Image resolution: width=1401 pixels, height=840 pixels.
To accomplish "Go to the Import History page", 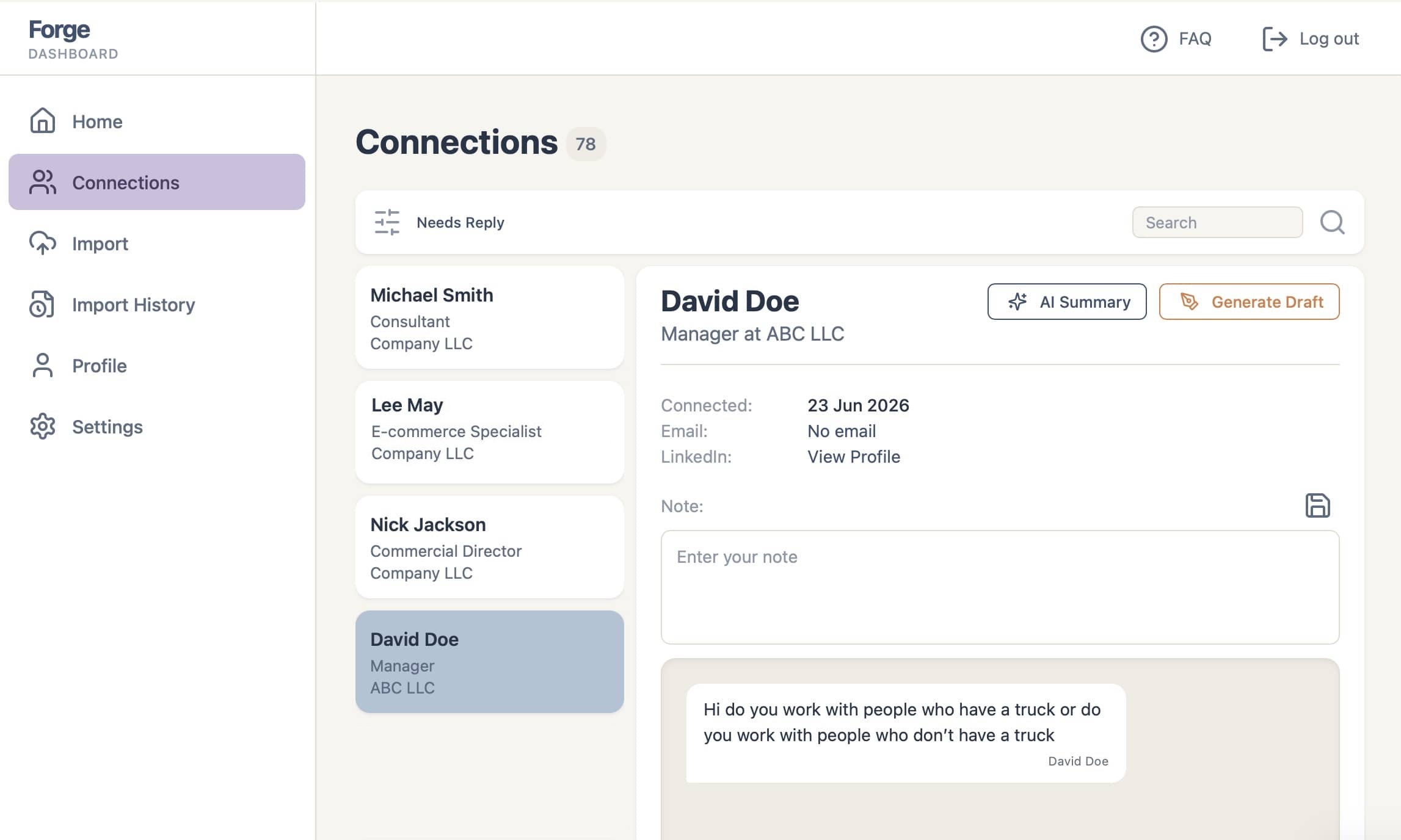I will 133,304.
